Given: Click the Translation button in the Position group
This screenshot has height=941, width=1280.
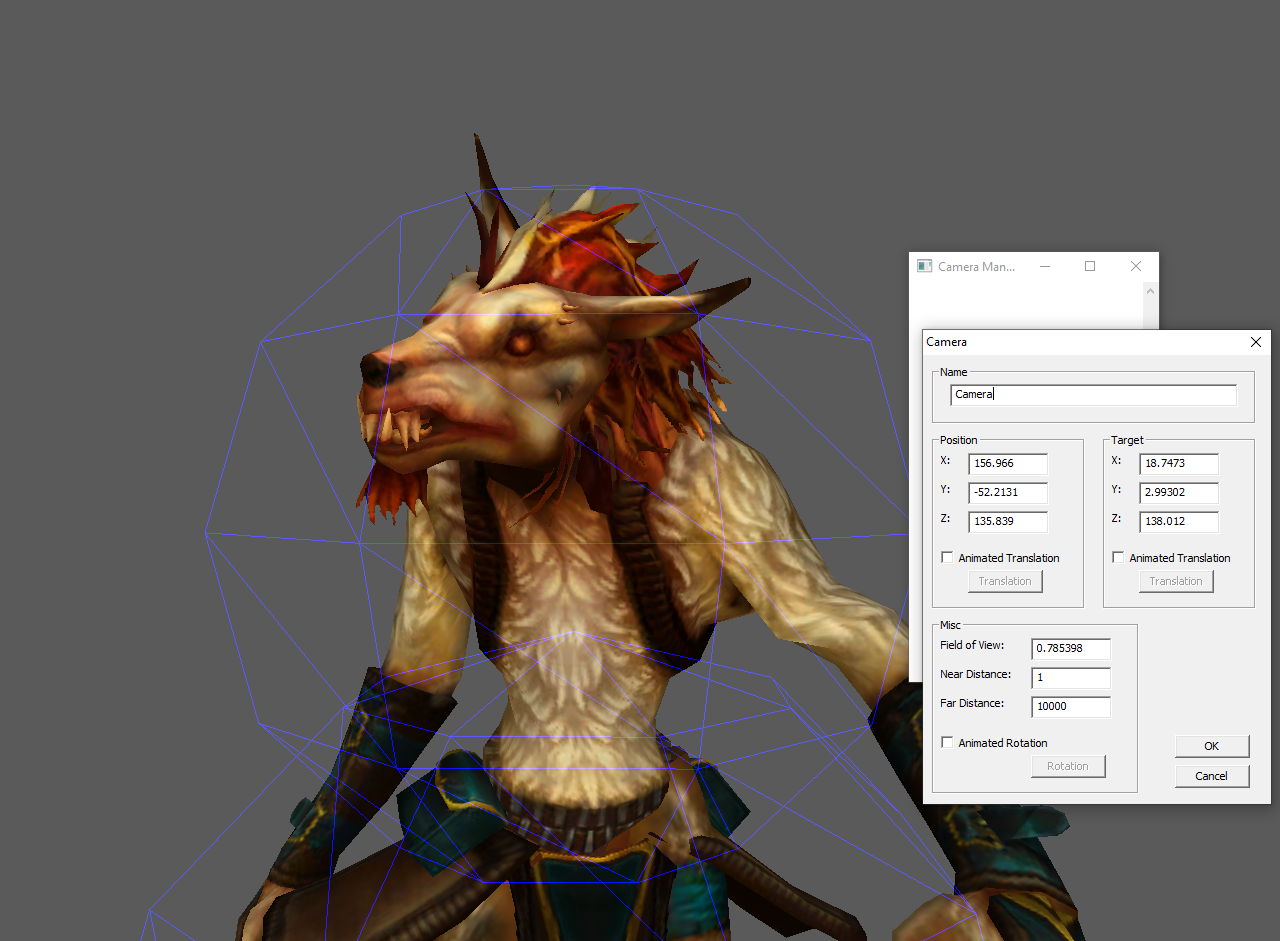Looking at the screenshot, I should pos(1005,581).
